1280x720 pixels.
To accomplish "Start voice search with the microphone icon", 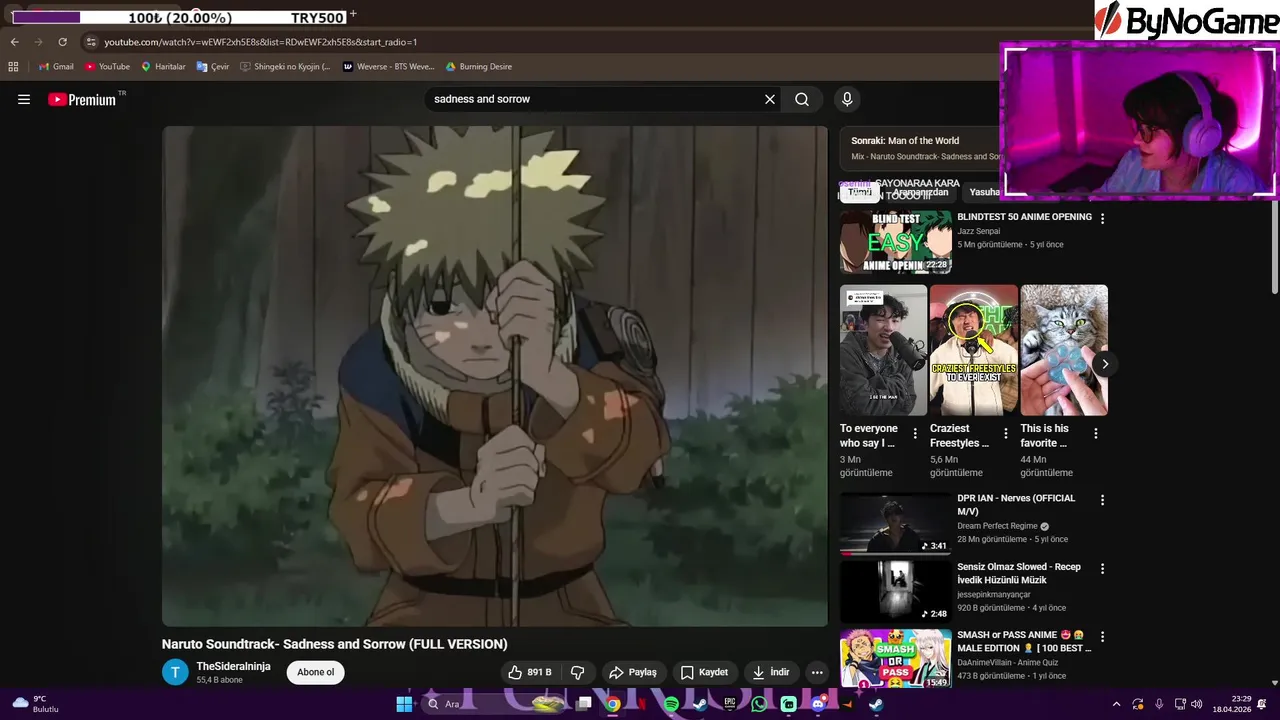I will pos(847,99).
